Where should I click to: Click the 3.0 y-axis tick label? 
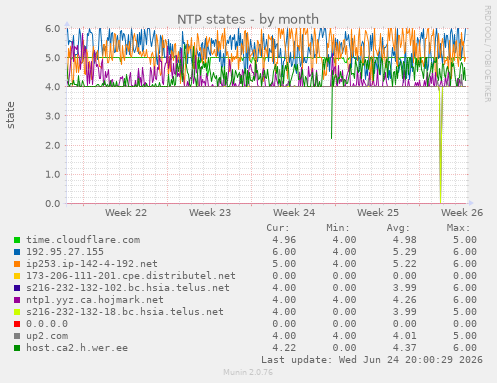point(53,116)
